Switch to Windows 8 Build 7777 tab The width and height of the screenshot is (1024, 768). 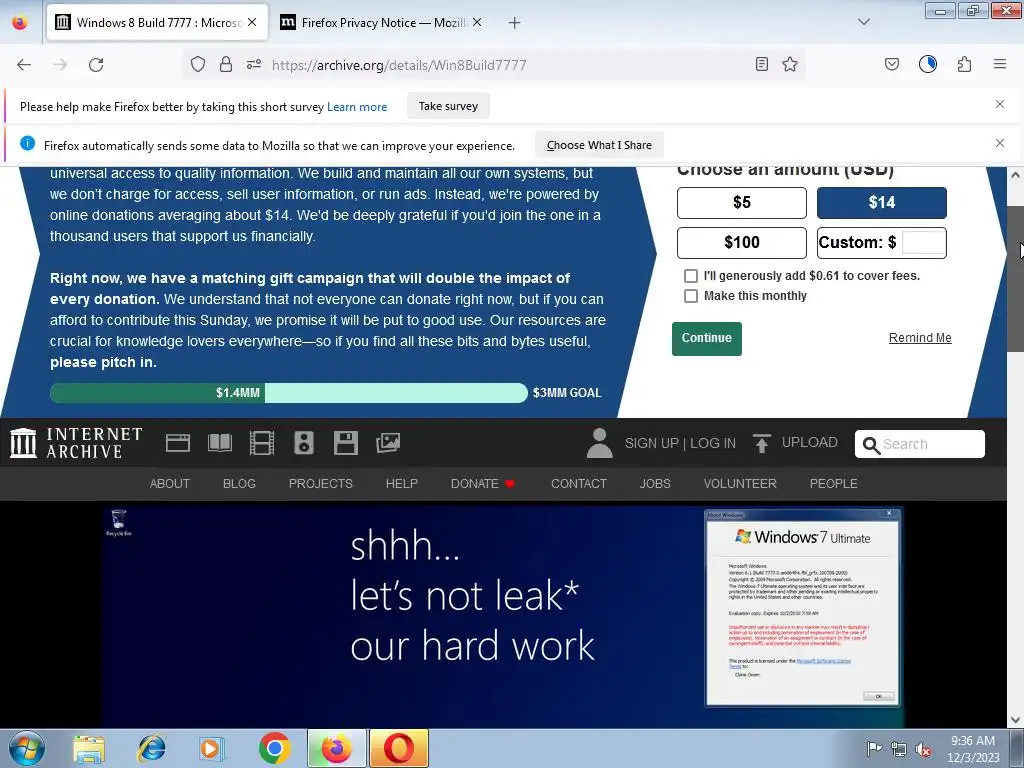(157, 22)
